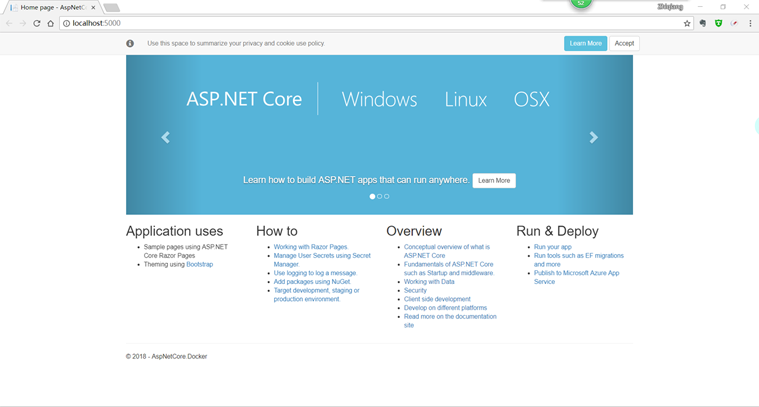Screen dimensions: 759x407
Task: Open the Bootstrap link
Action: 199,264
